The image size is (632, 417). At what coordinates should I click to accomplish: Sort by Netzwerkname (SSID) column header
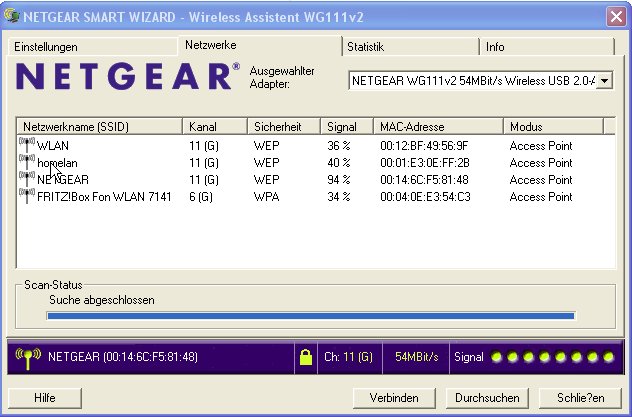pyautogui.click(x=100, y=127)
